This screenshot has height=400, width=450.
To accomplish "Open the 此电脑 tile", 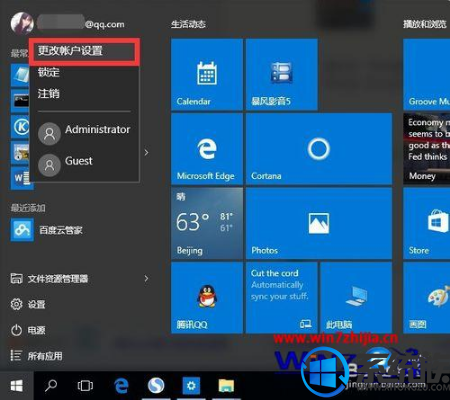I will pos(356,298).
